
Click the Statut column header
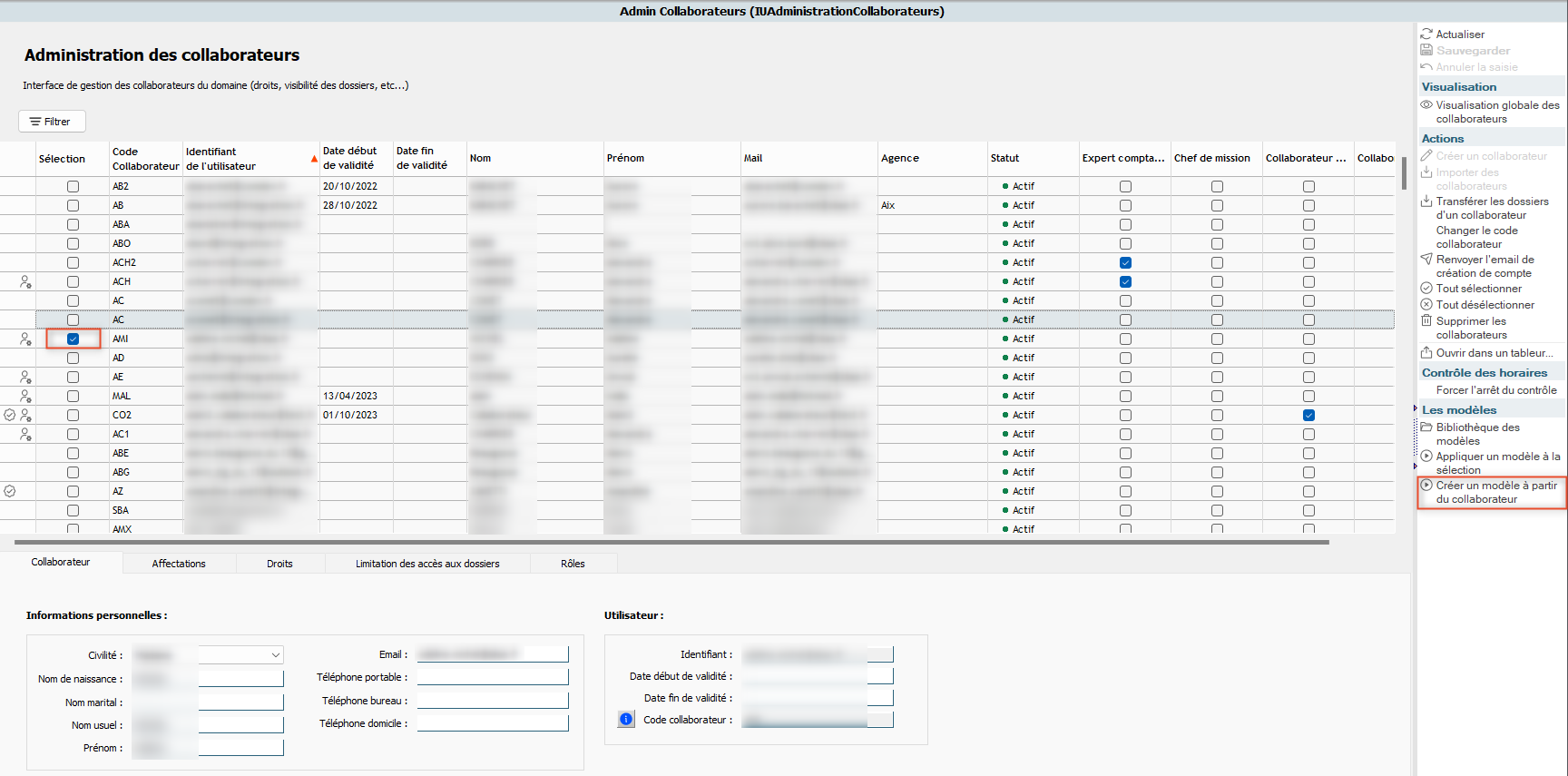pos(1033,158)
